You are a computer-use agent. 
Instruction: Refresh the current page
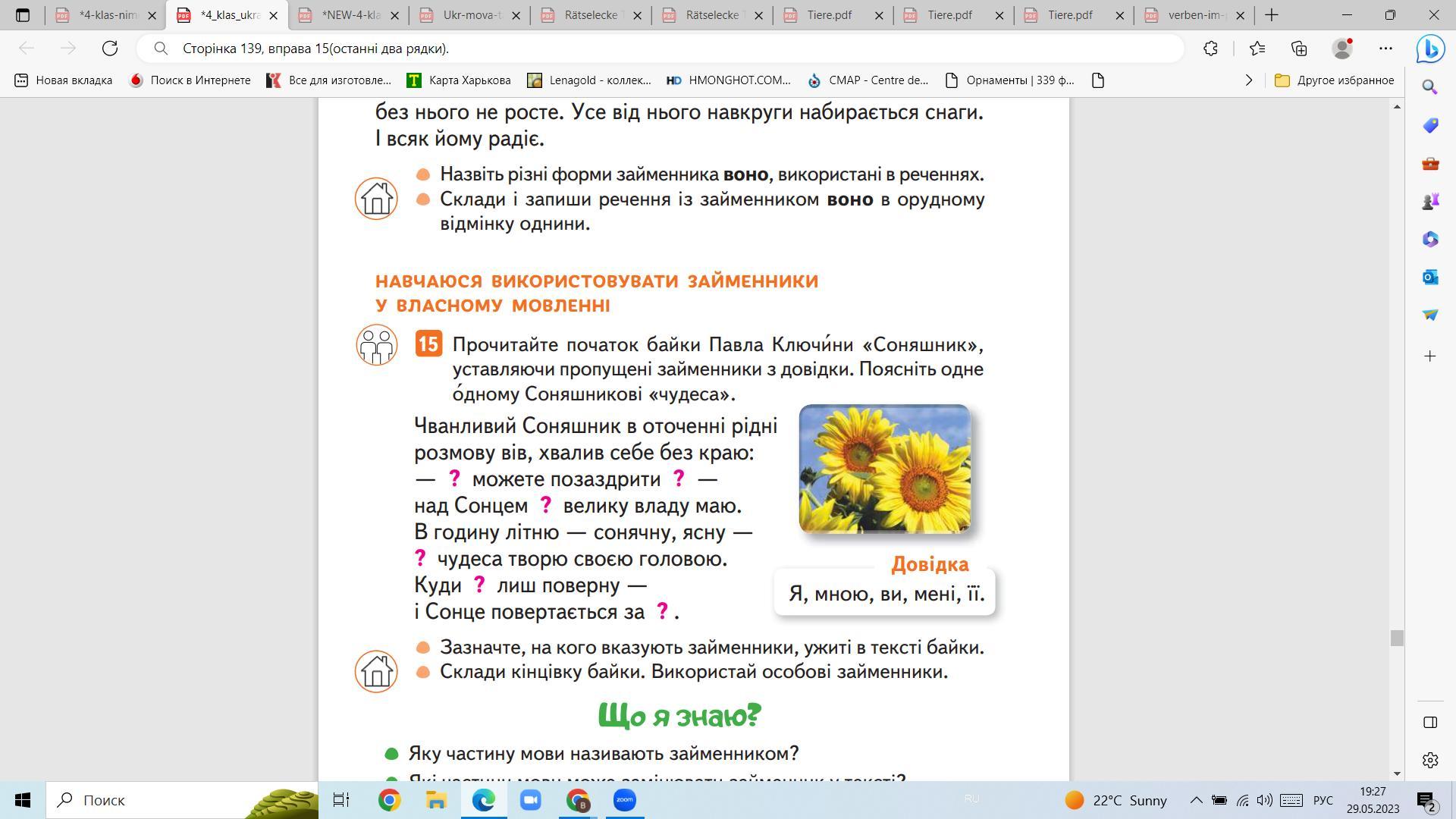coord(110,49)
